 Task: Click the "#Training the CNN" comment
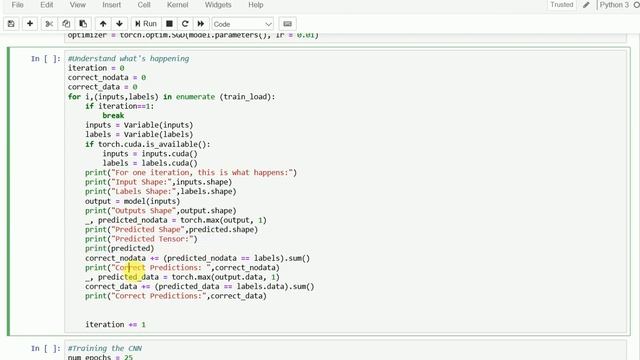pyautogui.click(x=105, y=348)
